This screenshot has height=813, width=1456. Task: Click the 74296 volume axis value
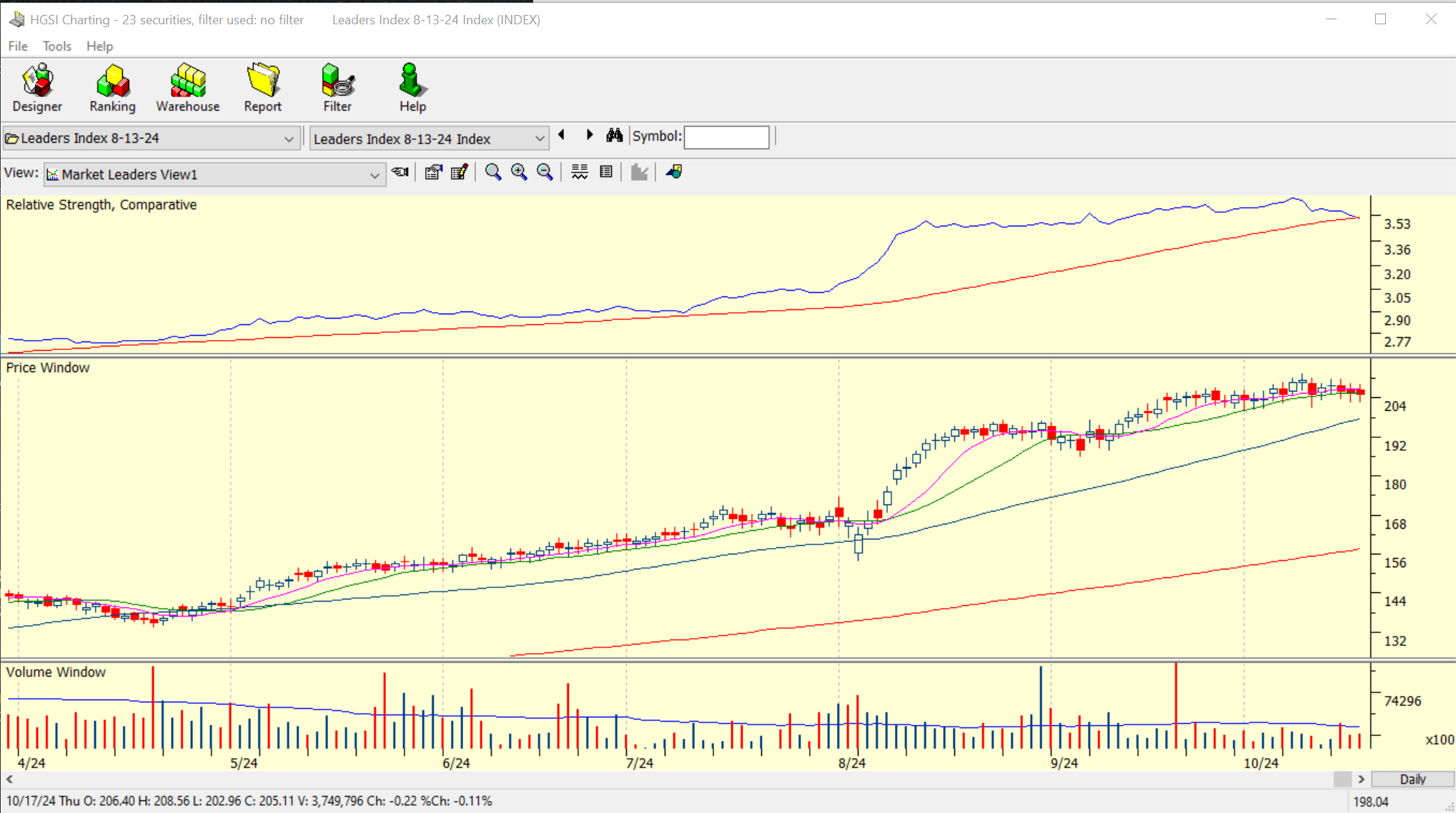(x=1402, y=701)
